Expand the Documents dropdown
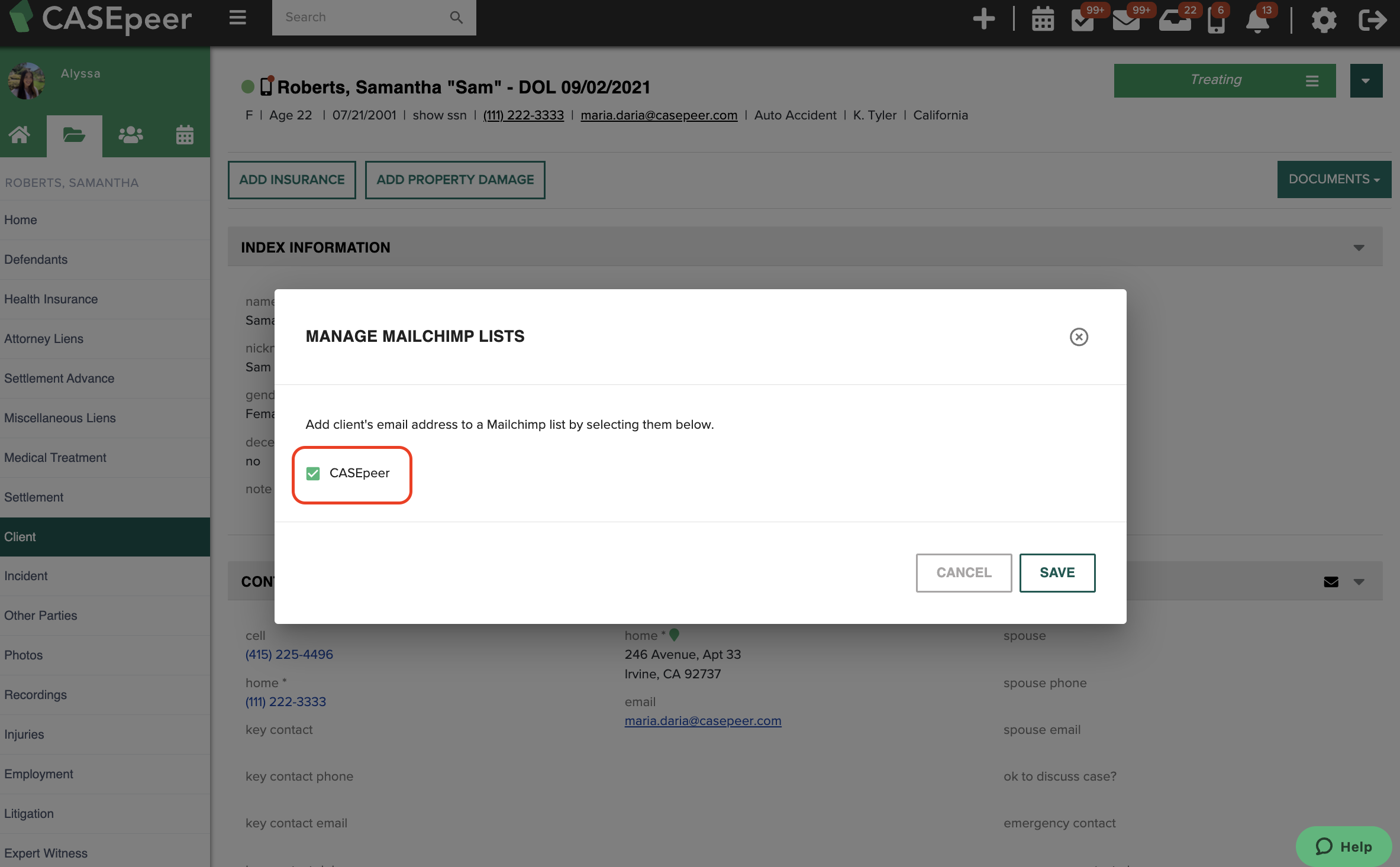The width and height of the screenshot is (1400, 867). (x=1334, y=179)
